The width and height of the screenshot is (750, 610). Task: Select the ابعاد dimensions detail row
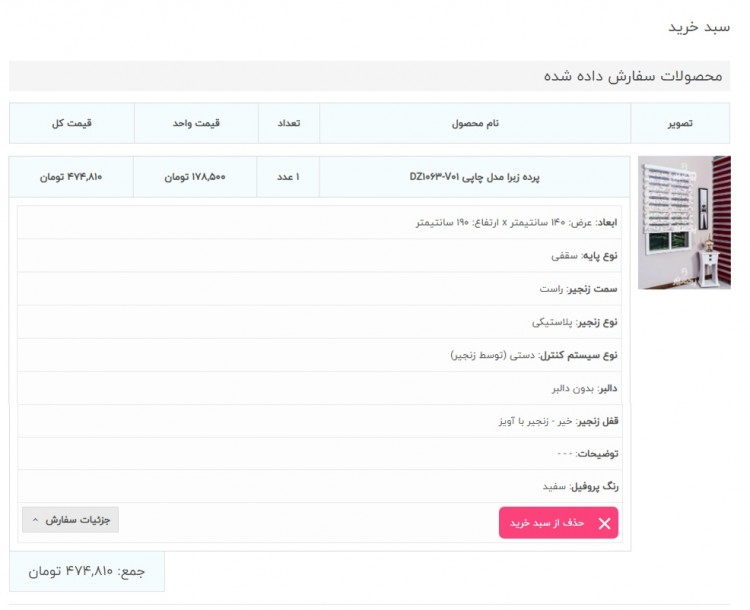click(320, 222)
